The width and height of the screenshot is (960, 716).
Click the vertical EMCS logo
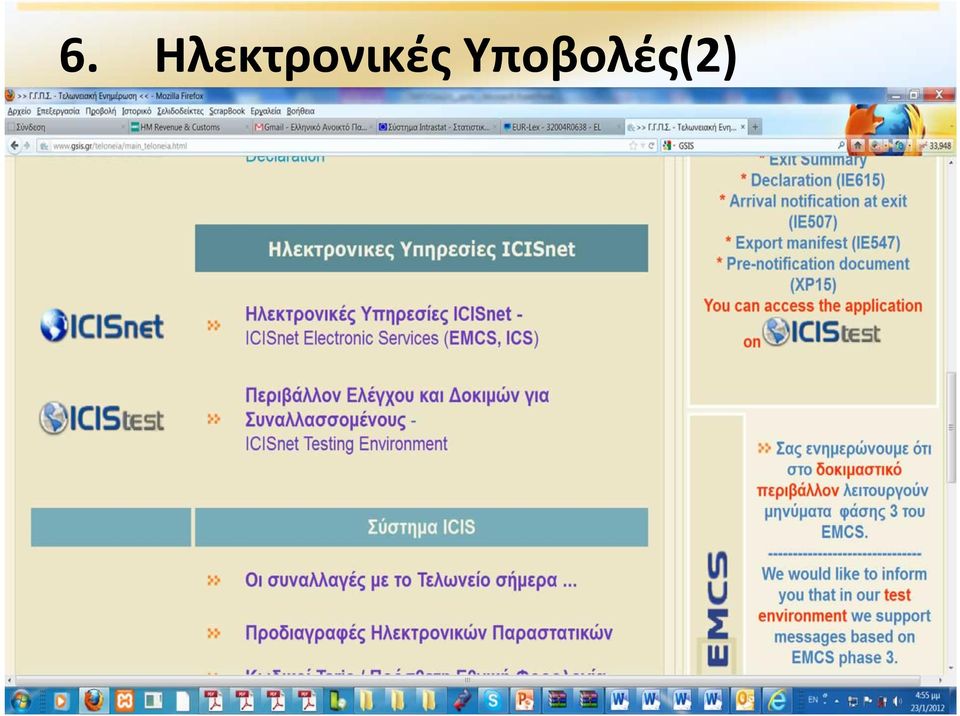click(x=718, y=608)
